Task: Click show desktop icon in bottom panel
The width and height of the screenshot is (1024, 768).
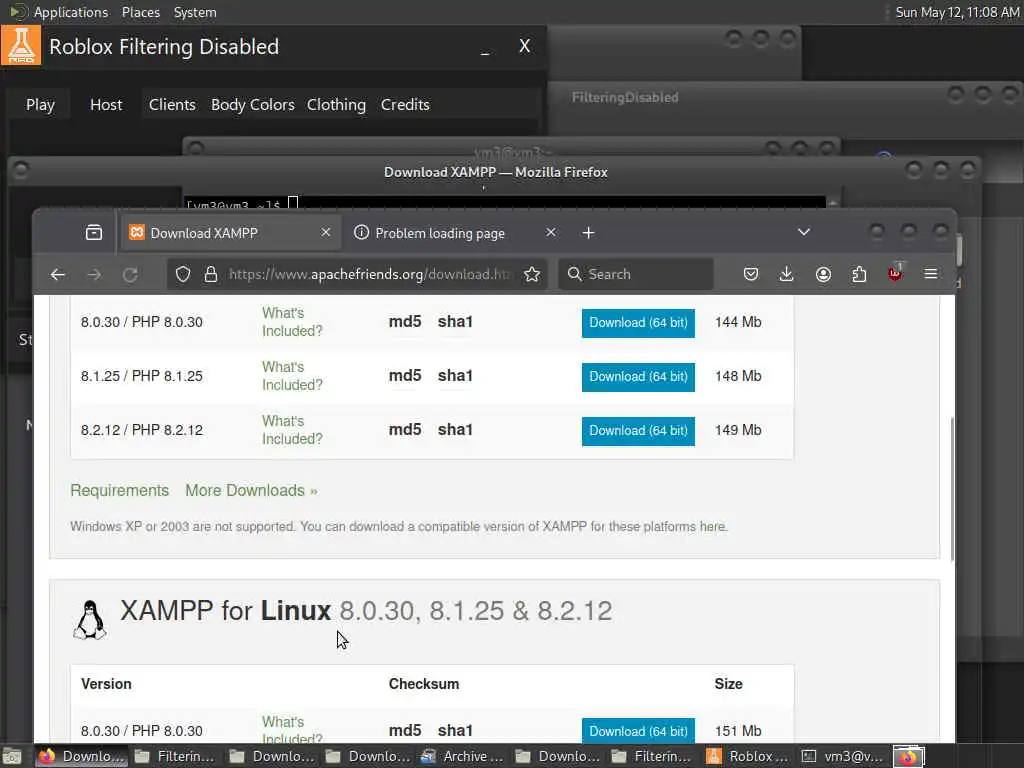Action: (11, 756)
